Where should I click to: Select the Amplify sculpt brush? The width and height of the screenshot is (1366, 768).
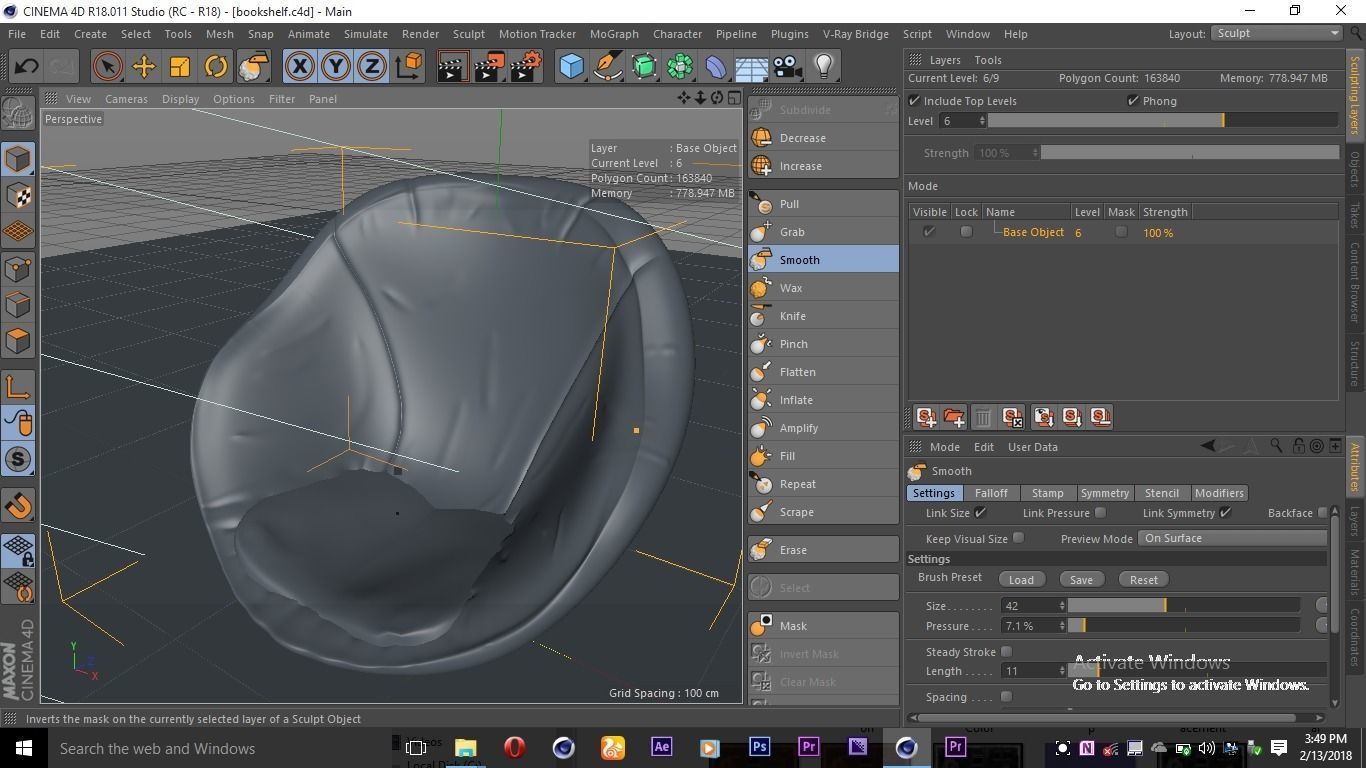823,428
